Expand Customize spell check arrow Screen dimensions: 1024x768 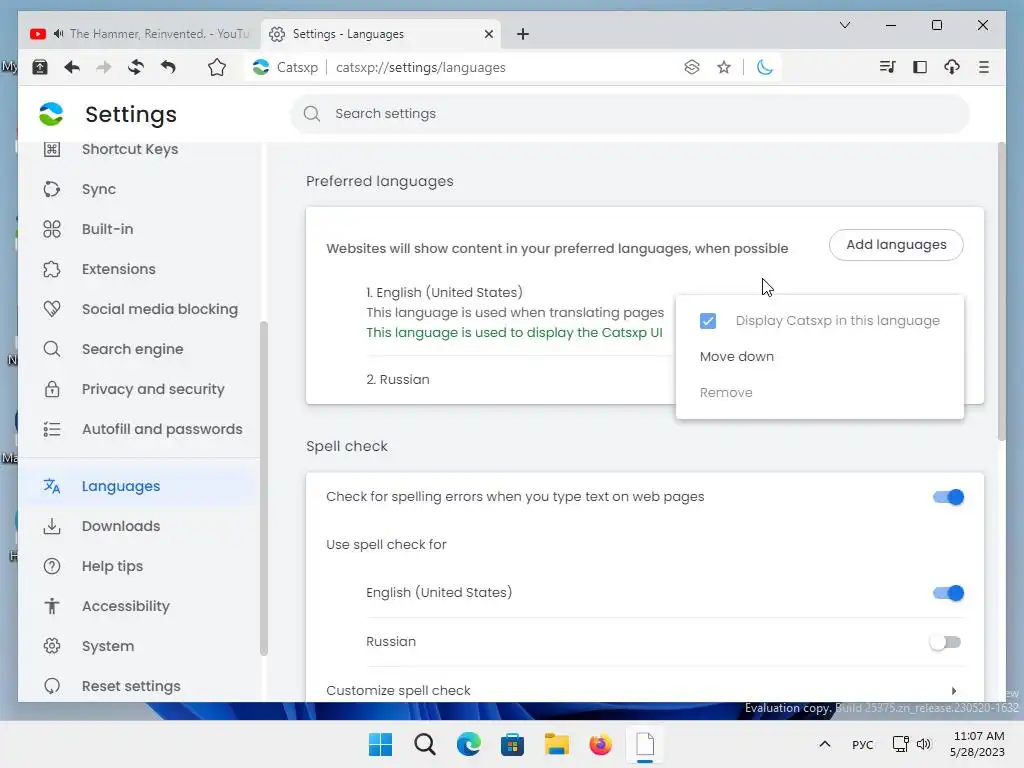point(954,691)
